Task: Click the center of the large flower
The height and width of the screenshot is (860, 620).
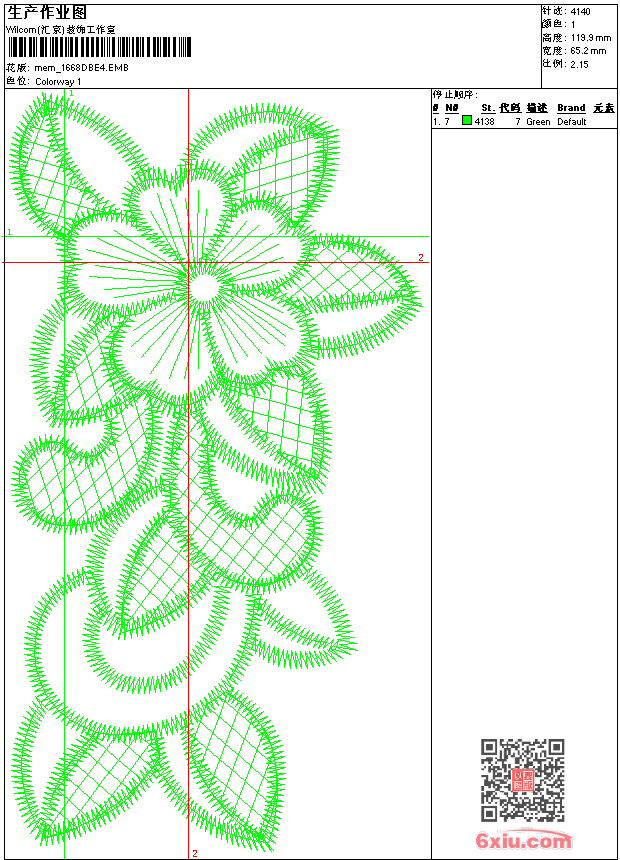Action: pyautogui.click(x=204, y=288)
